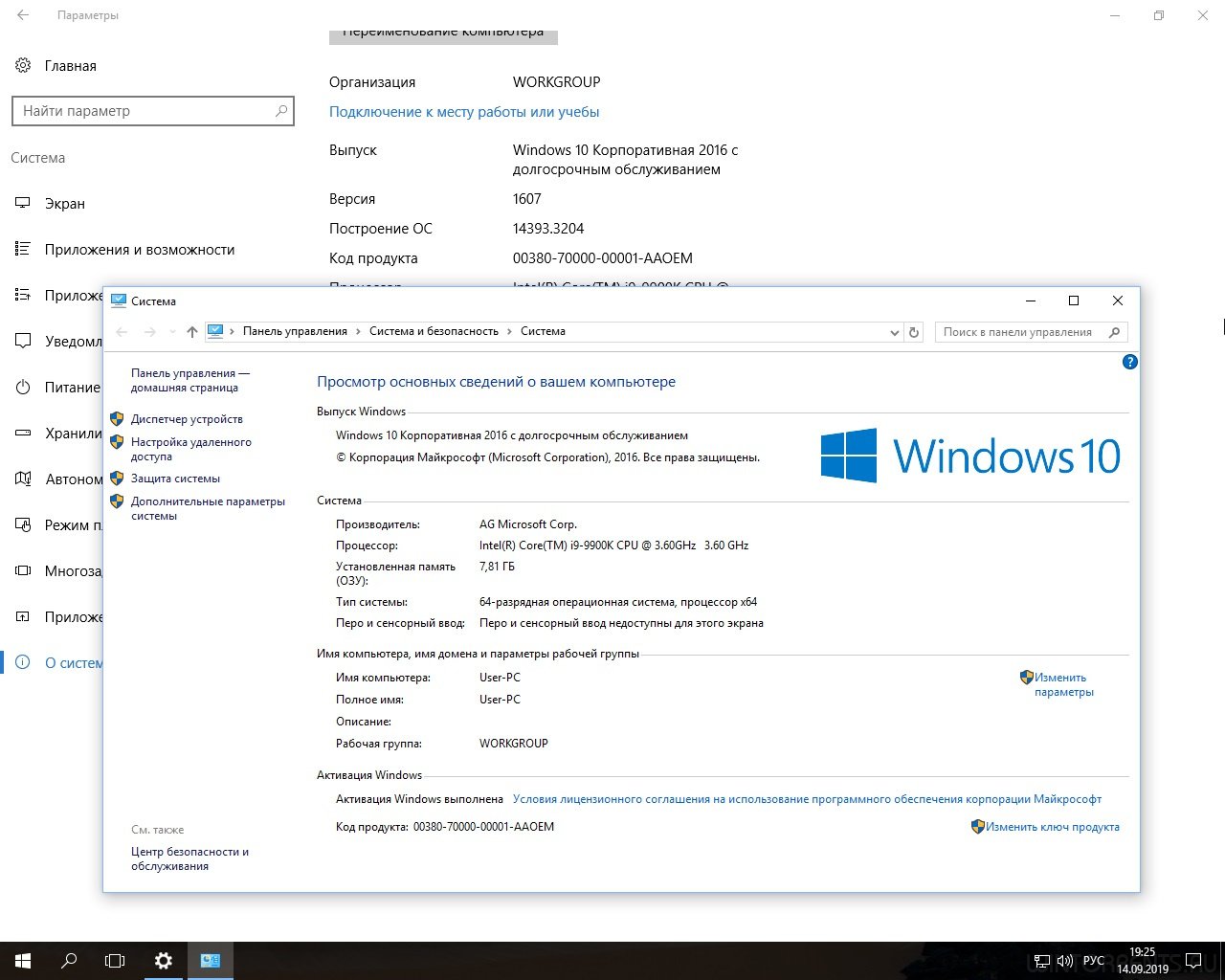Click the refresh button beside the address bar
1225x980 pixels.
[x=914, y=332]
